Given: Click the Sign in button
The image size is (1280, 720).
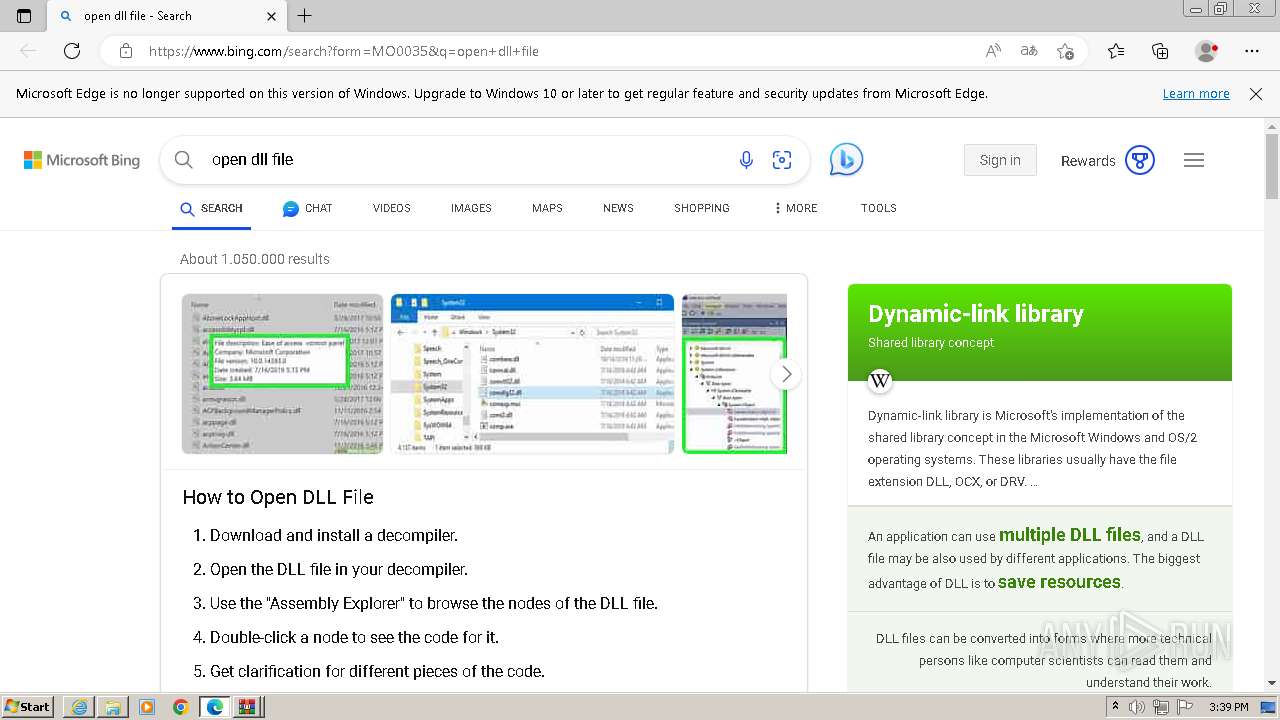Looking at the screenshot, I should click(x=1000, y=160).
